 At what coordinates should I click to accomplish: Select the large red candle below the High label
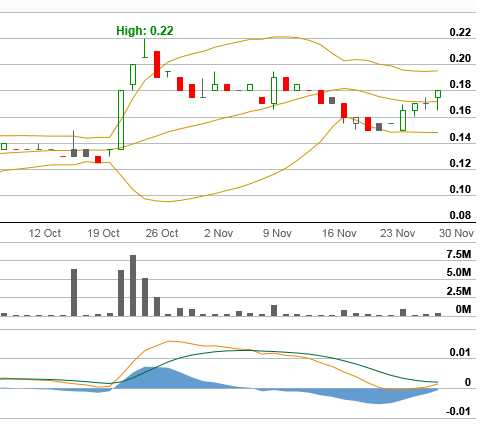[157, 64]
